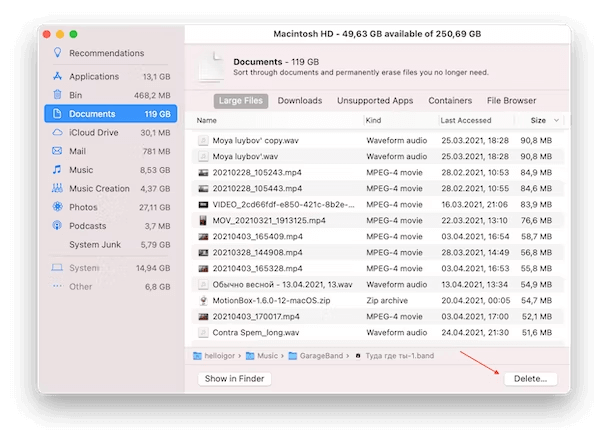Click the 24.04.2021, 21:30 date cell
Viewport: 608px width, 443px height.
pos(475,332)
